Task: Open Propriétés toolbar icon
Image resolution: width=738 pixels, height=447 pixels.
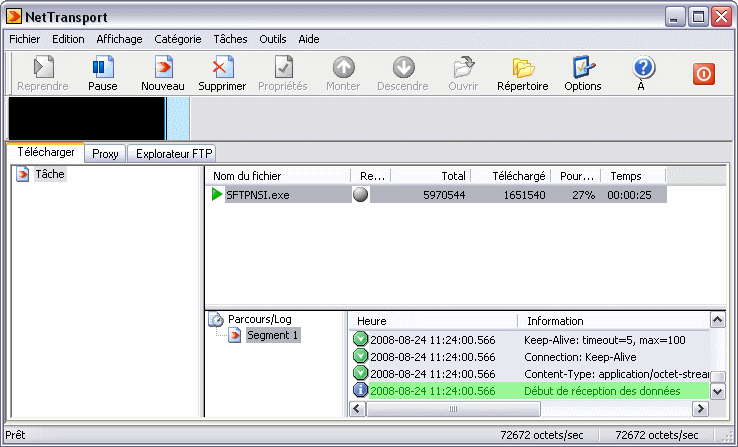Action: [x=283, y=68]
